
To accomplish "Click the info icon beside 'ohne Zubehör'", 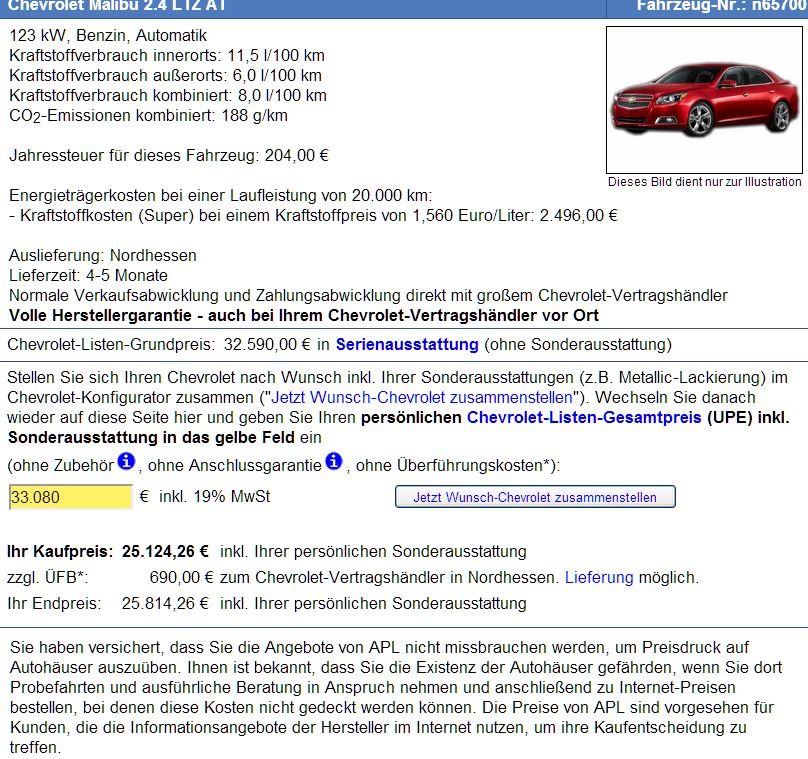I will (126, 461).
